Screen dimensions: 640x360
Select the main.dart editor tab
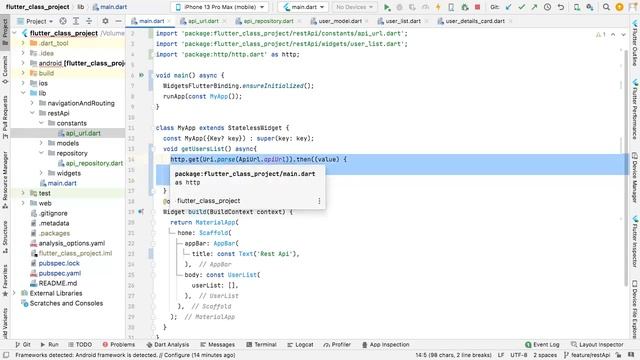[151, 21]
